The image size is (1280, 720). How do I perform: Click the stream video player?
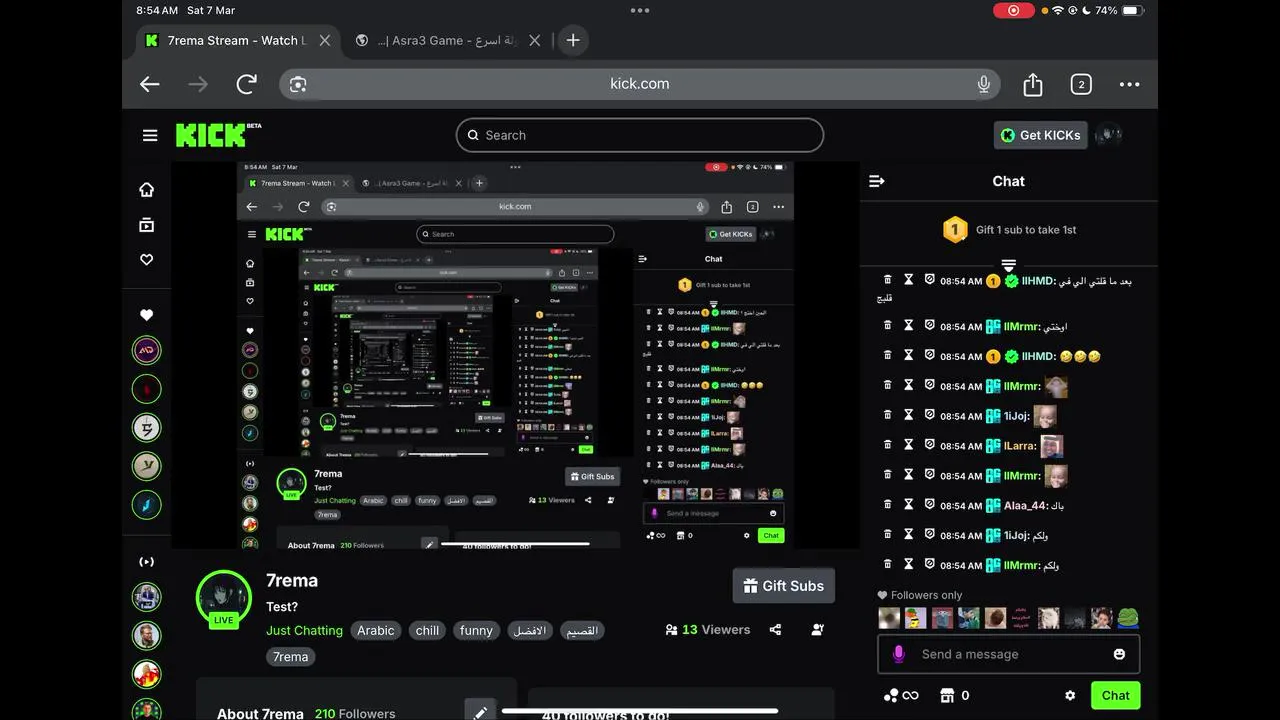(515, 355)
